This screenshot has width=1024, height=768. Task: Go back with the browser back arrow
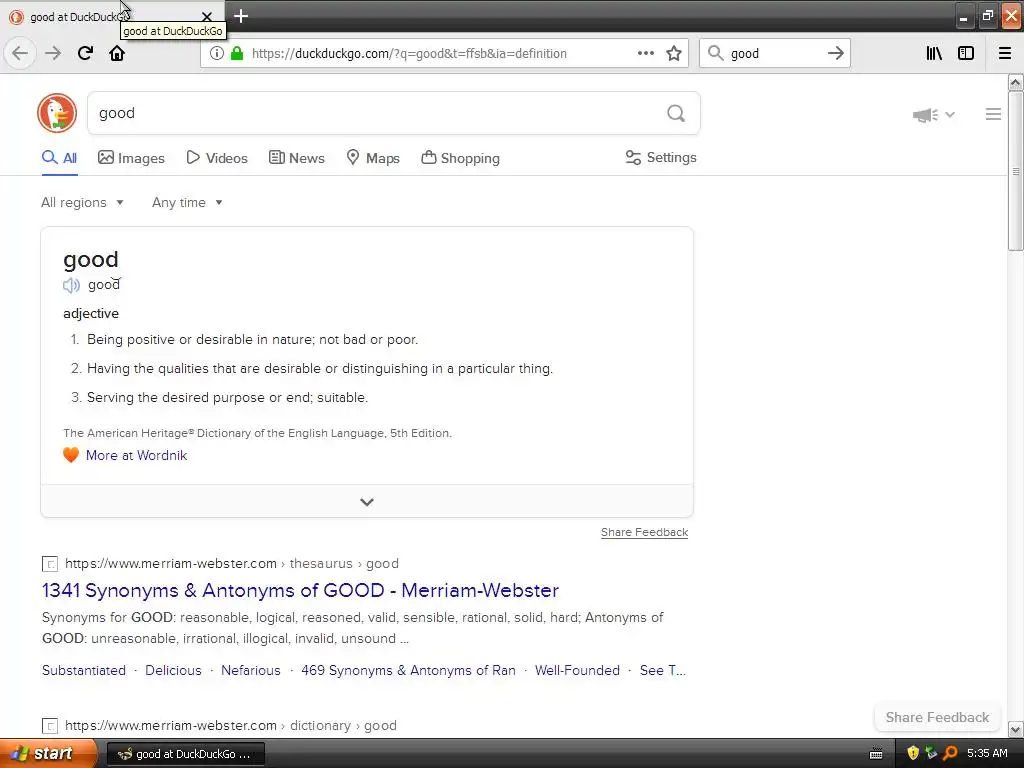(x=20, y=54)
